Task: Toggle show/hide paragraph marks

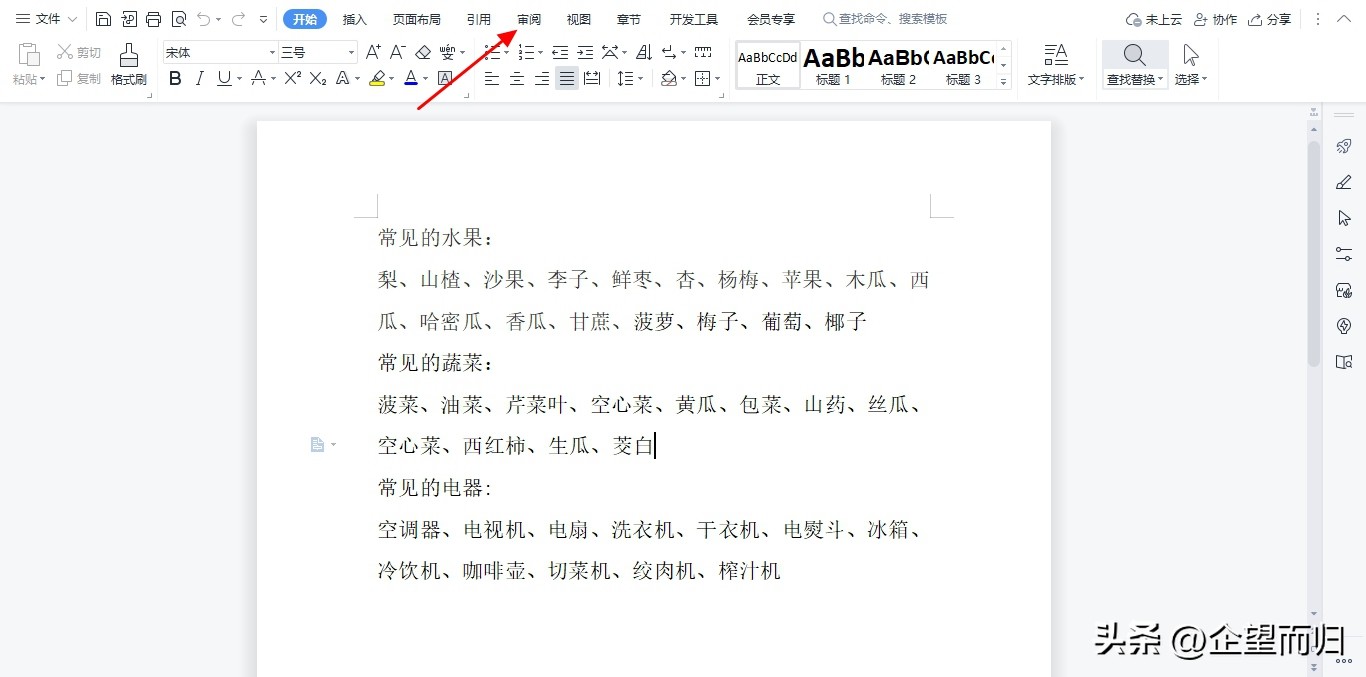Action: 669,52
